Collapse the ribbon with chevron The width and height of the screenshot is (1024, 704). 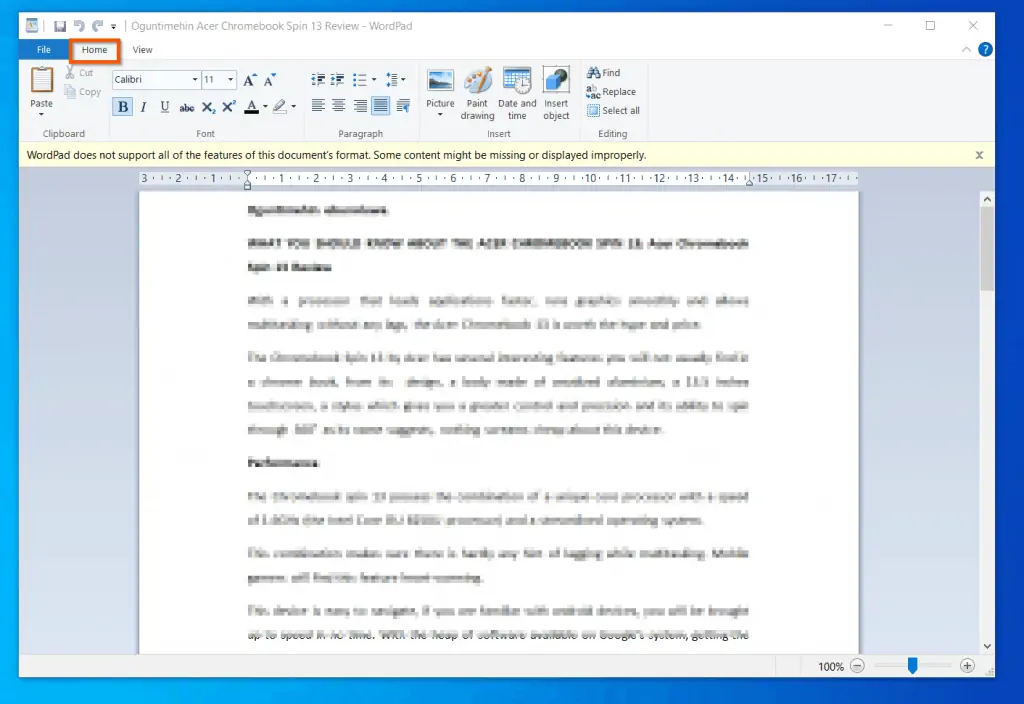coord(966,50)
